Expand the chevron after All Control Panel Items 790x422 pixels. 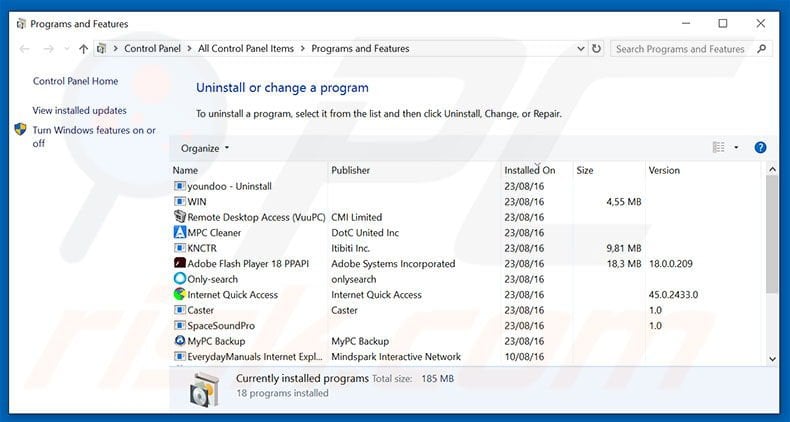click(303, 49)
